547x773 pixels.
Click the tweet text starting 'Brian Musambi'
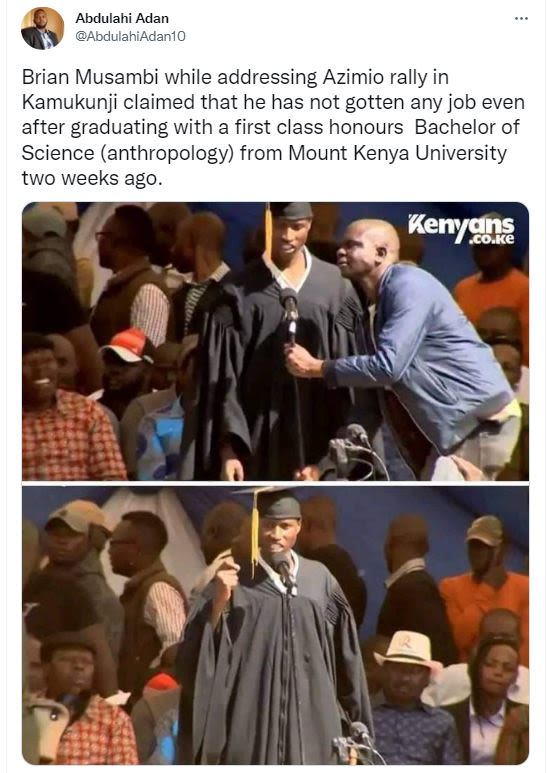[x=273, y=127]
